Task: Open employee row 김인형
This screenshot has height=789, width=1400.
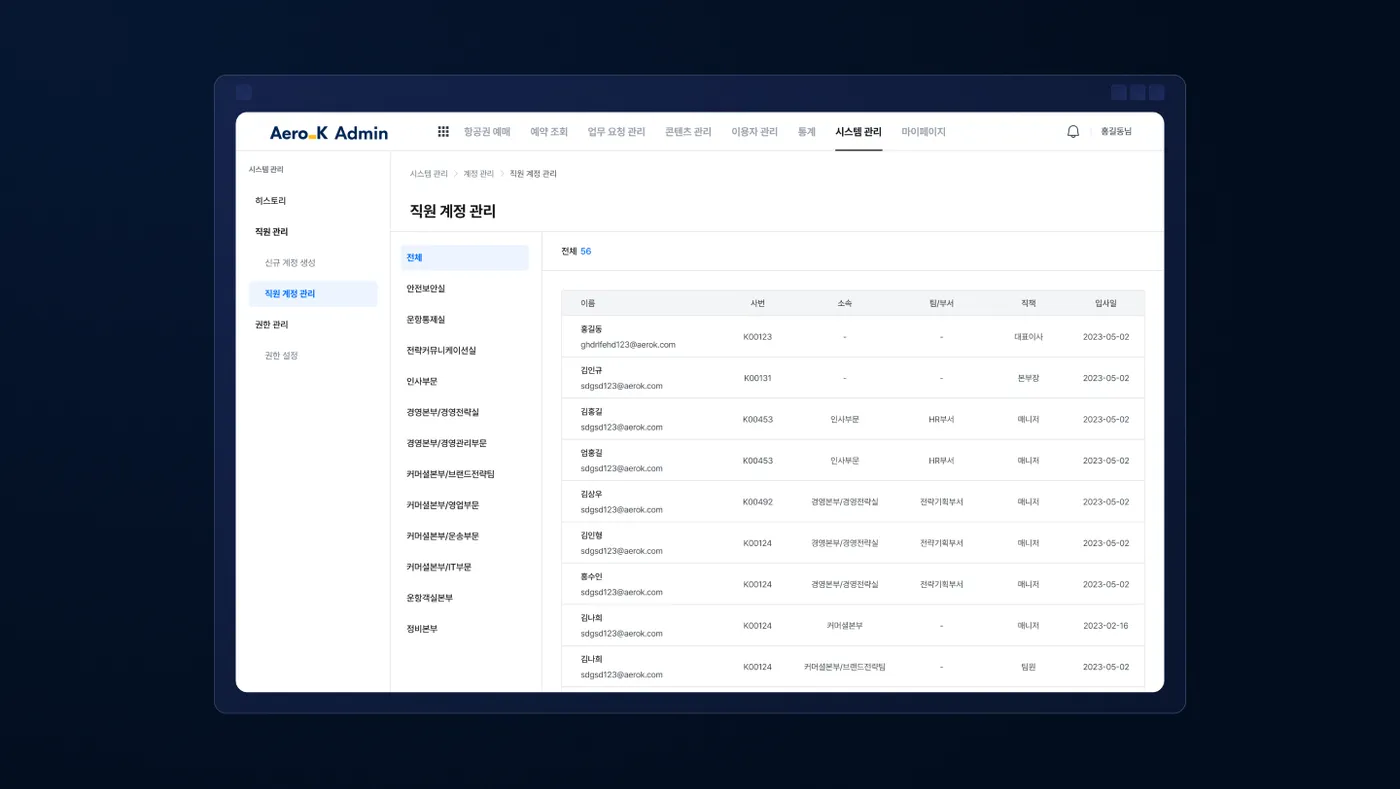Action: coord(853,543)
